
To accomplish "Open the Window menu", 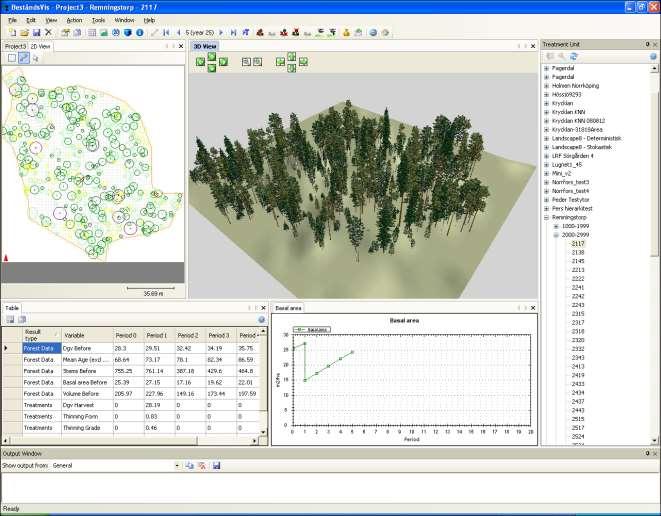I will pos(124,20).
